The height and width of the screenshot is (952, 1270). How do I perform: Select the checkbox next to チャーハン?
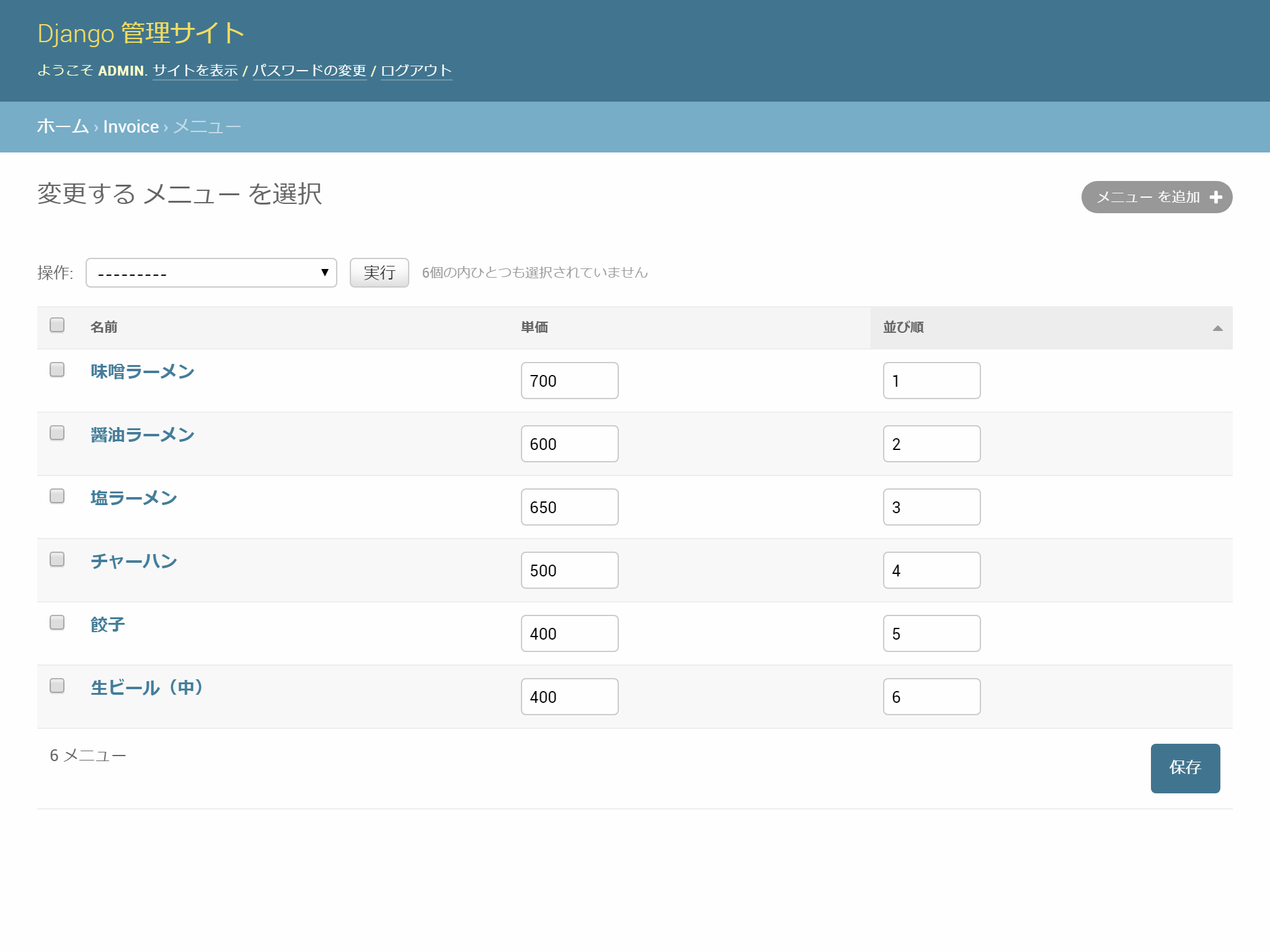tap(56, 560)
